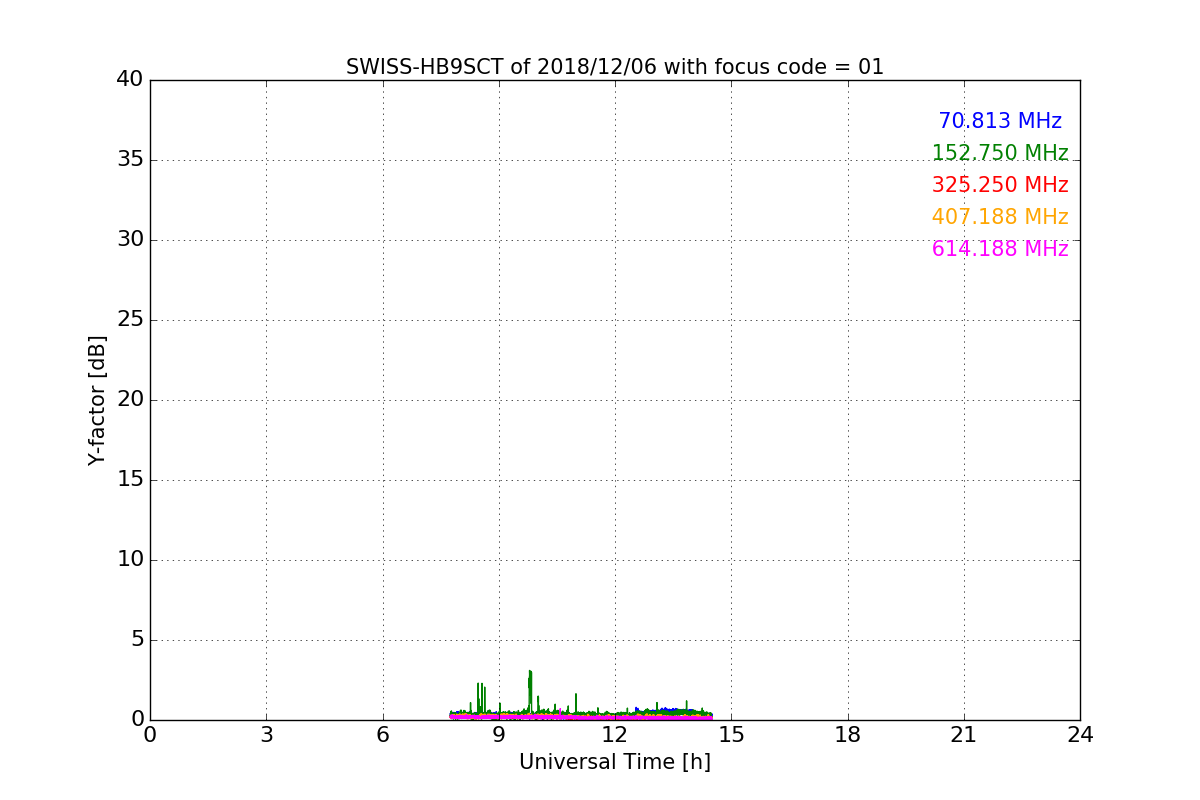
Task: Select the 407.188 MHz legend label
Action: tap(1000, 217)
